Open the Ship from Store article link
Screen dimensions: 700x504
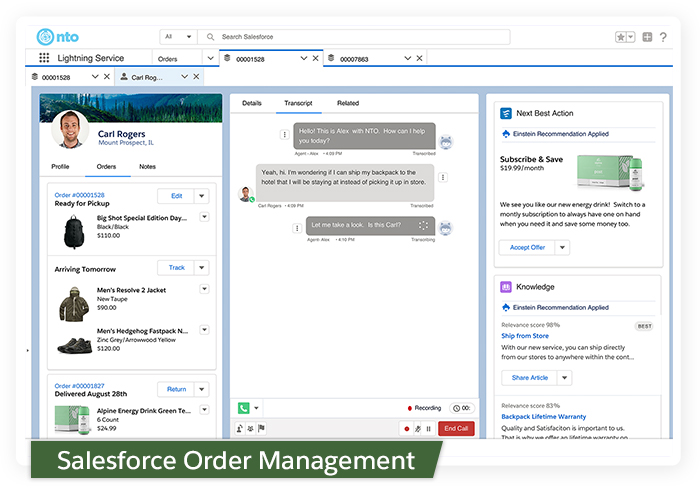pyautogui.click(x=525, y=336)
